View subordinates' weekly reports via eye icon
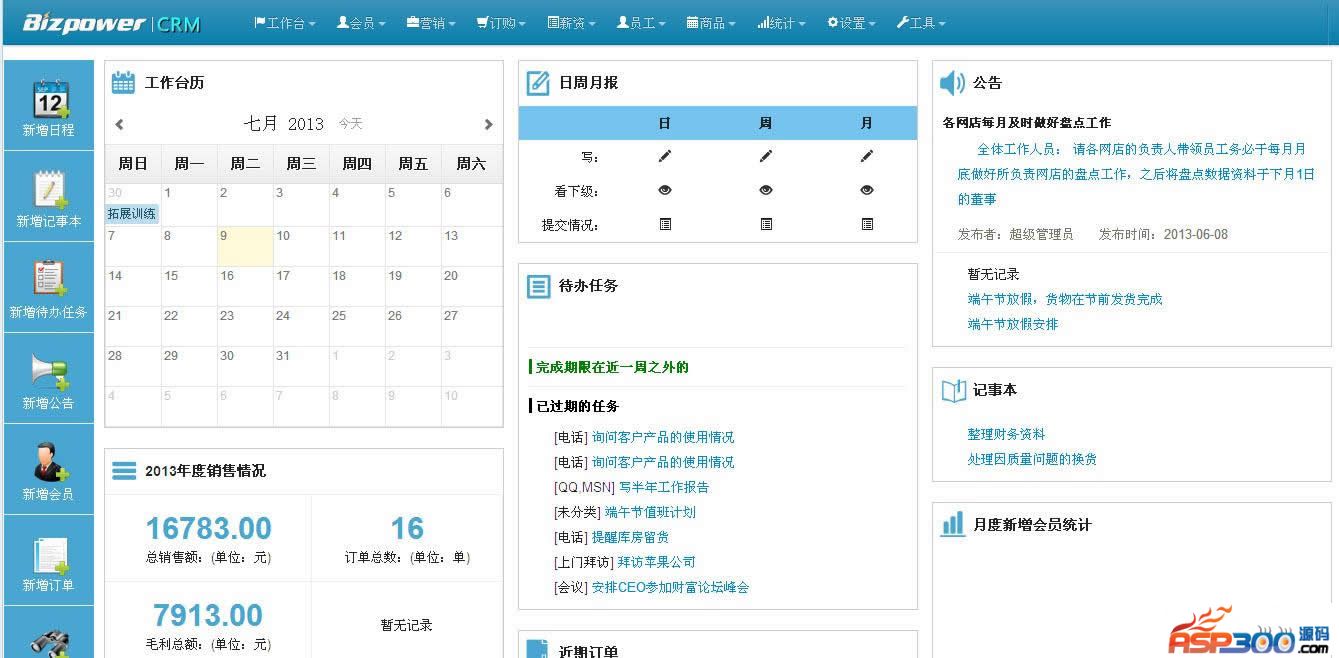1339x658 pixels. point(766,190)
